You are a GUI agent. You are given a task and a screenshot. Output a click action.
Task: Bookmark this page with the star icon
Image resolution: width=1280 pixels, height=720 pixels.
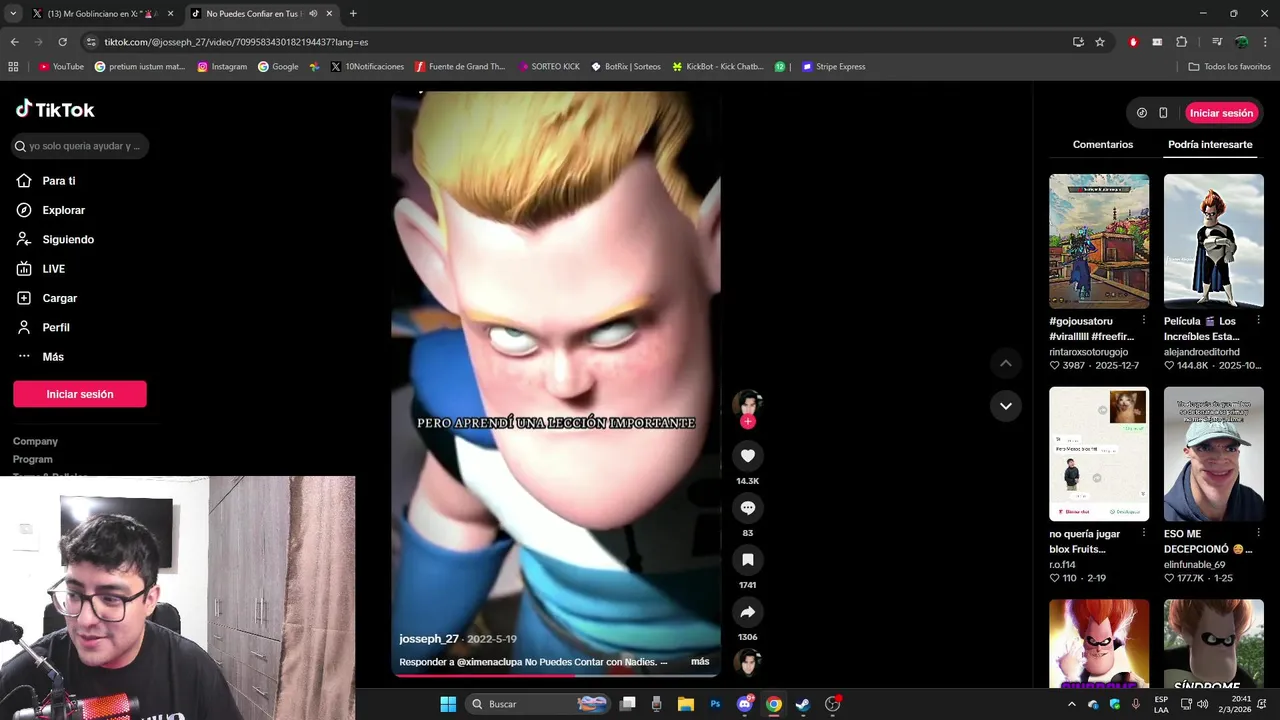point(1100,42)
